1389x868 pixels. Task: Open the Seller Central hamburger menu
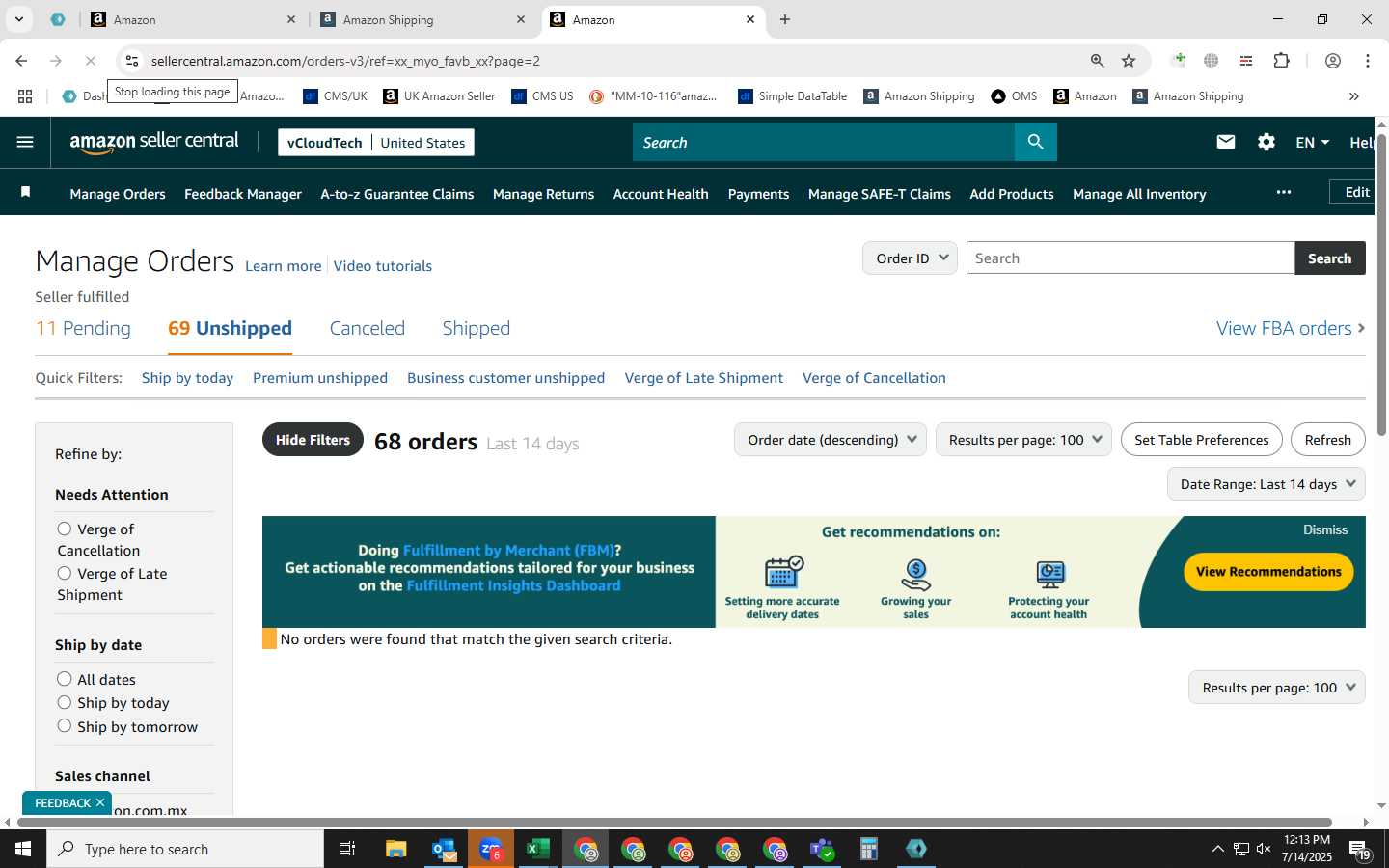[25, 143]
